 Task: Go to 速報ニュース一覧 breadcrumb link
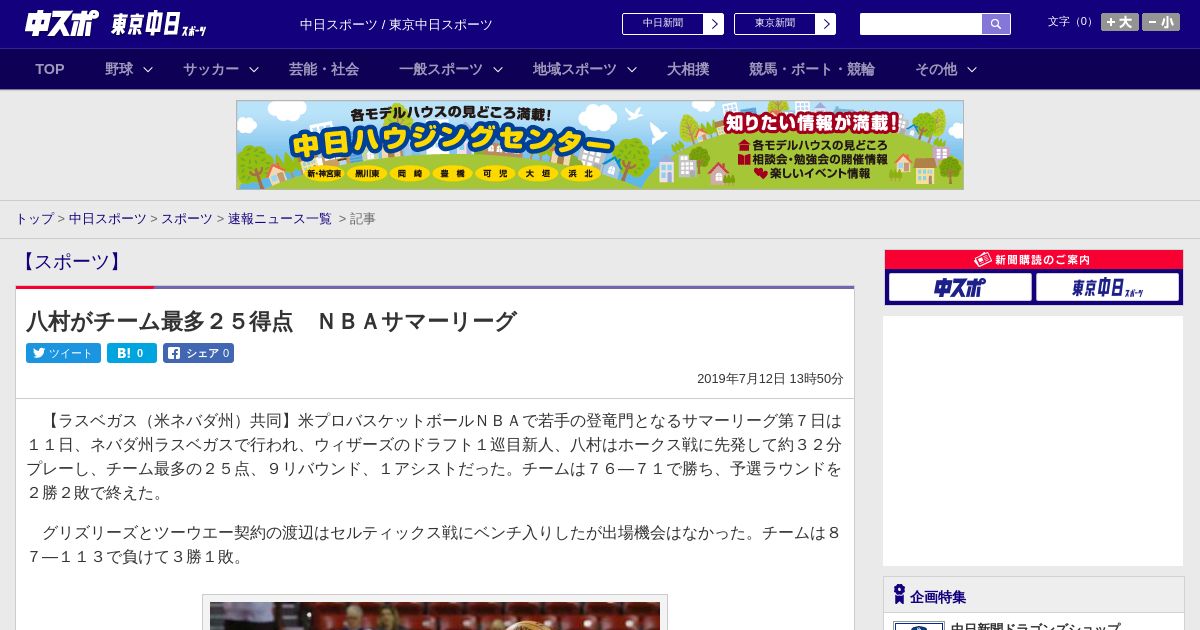280,218
